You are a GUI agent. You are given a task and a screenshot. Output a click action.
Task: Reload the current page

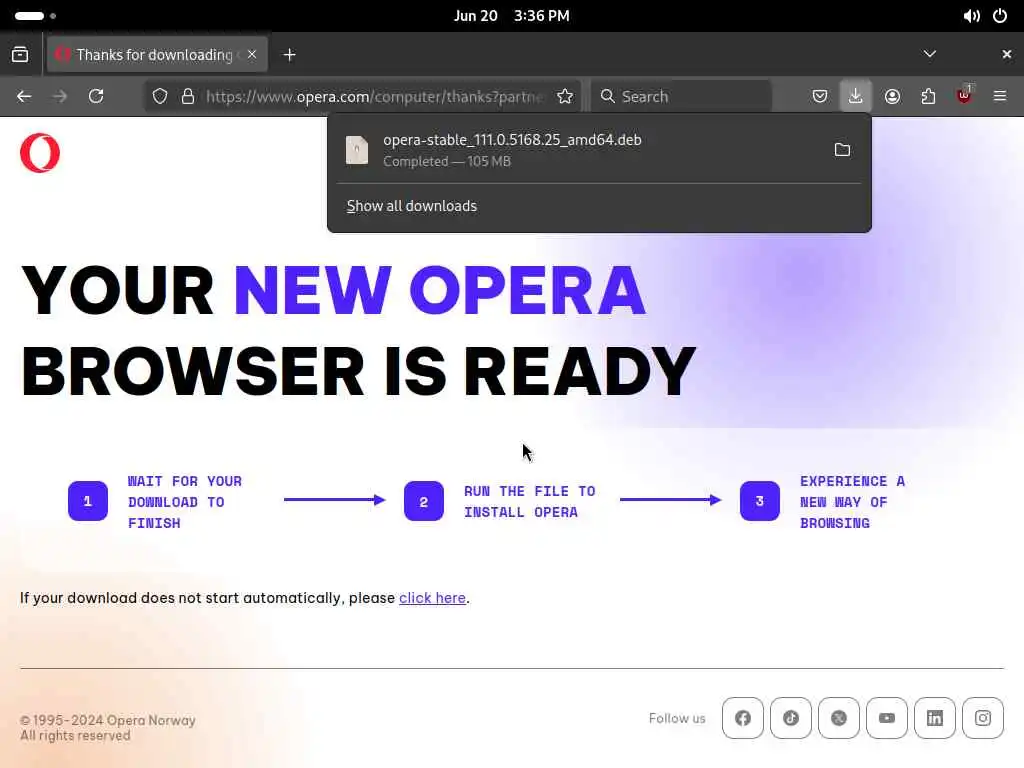click(x=96, y=97)
